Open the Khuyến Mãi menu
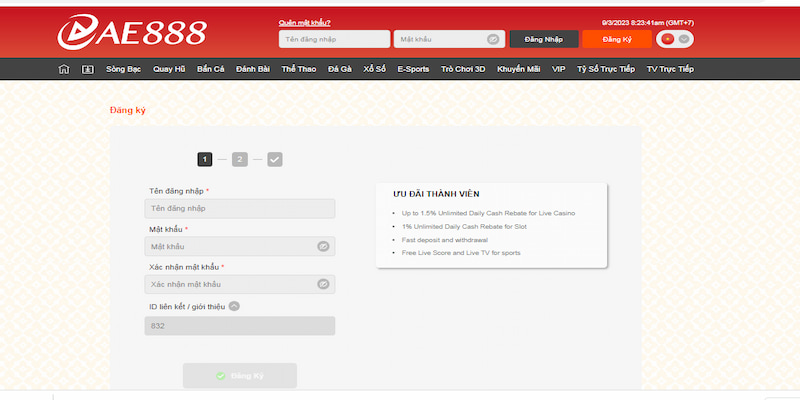The image size is (800, 400). click(518, 69)
